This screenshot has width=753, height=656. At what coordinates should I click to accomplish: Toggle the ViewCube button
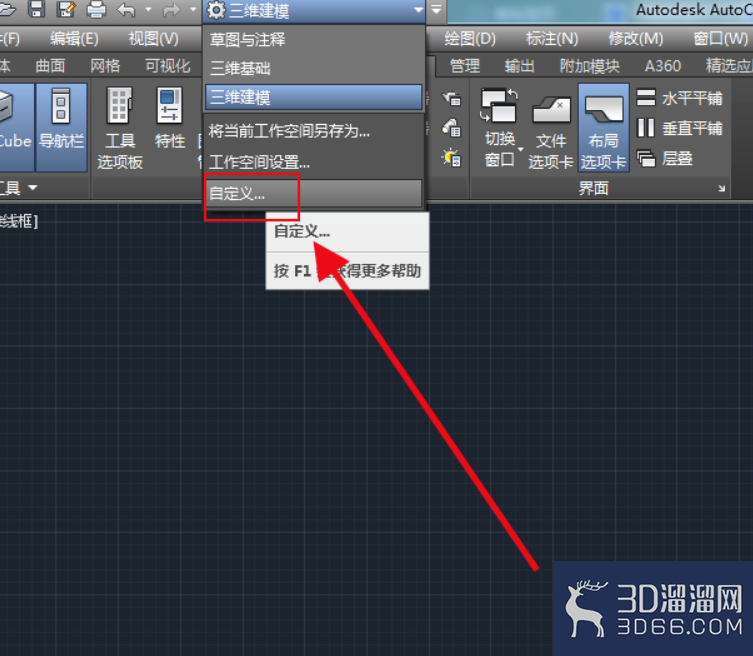tap(16, 127)
